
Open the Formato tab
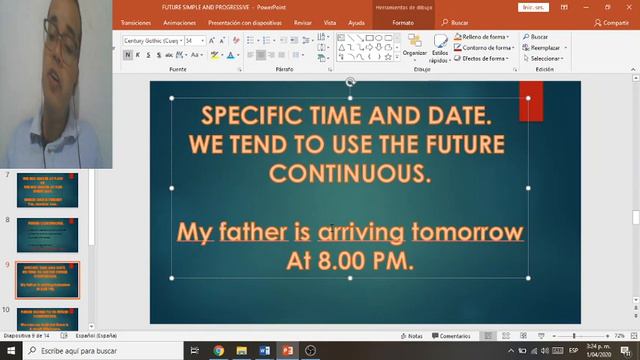coord(403,23)
